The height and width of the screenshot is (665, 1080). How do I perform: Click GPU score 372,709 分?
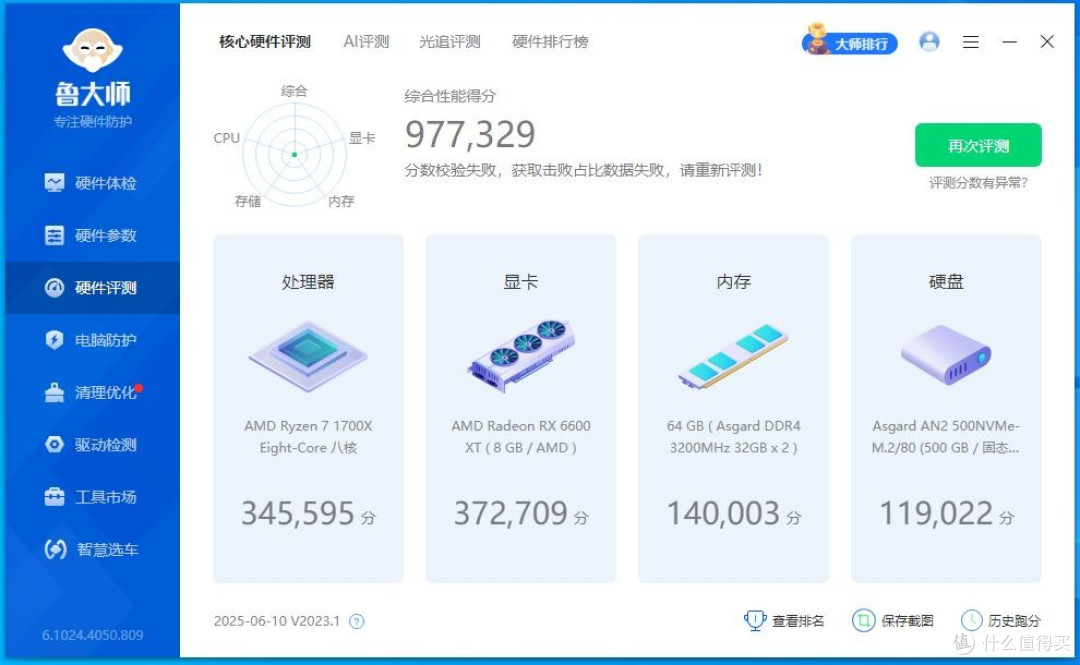click(x=521, y=513)
